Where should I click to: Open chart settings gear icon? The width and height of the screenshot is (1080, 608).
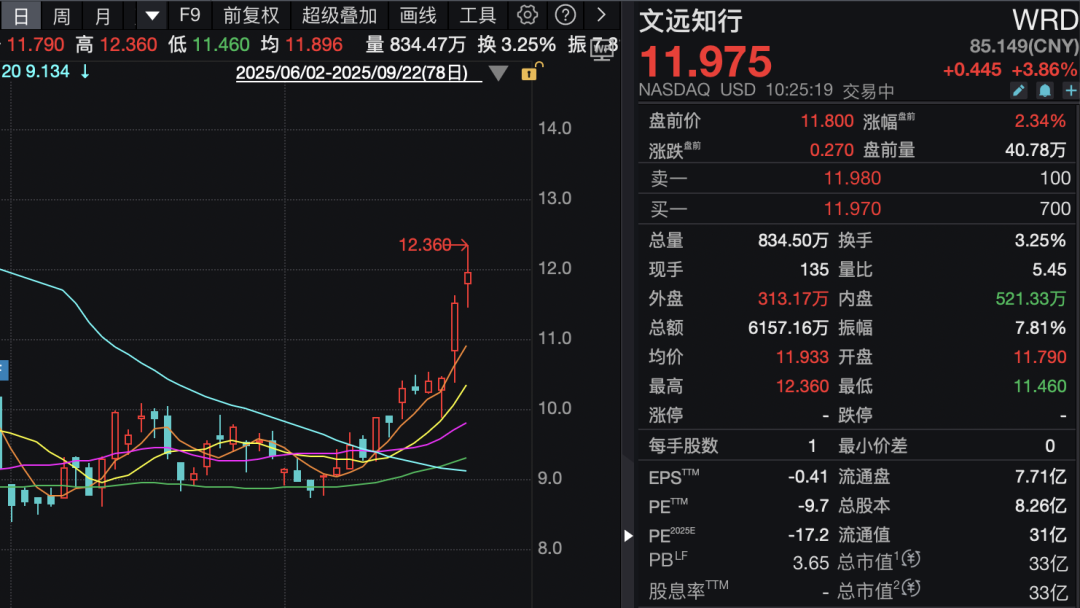[527, 14]
